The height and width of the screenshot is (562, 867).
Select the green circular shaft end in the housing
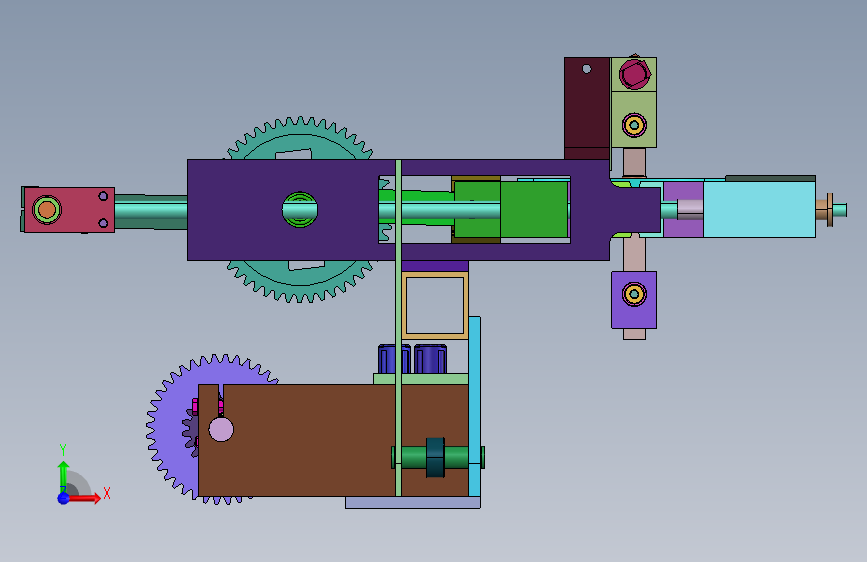point(300,210)
